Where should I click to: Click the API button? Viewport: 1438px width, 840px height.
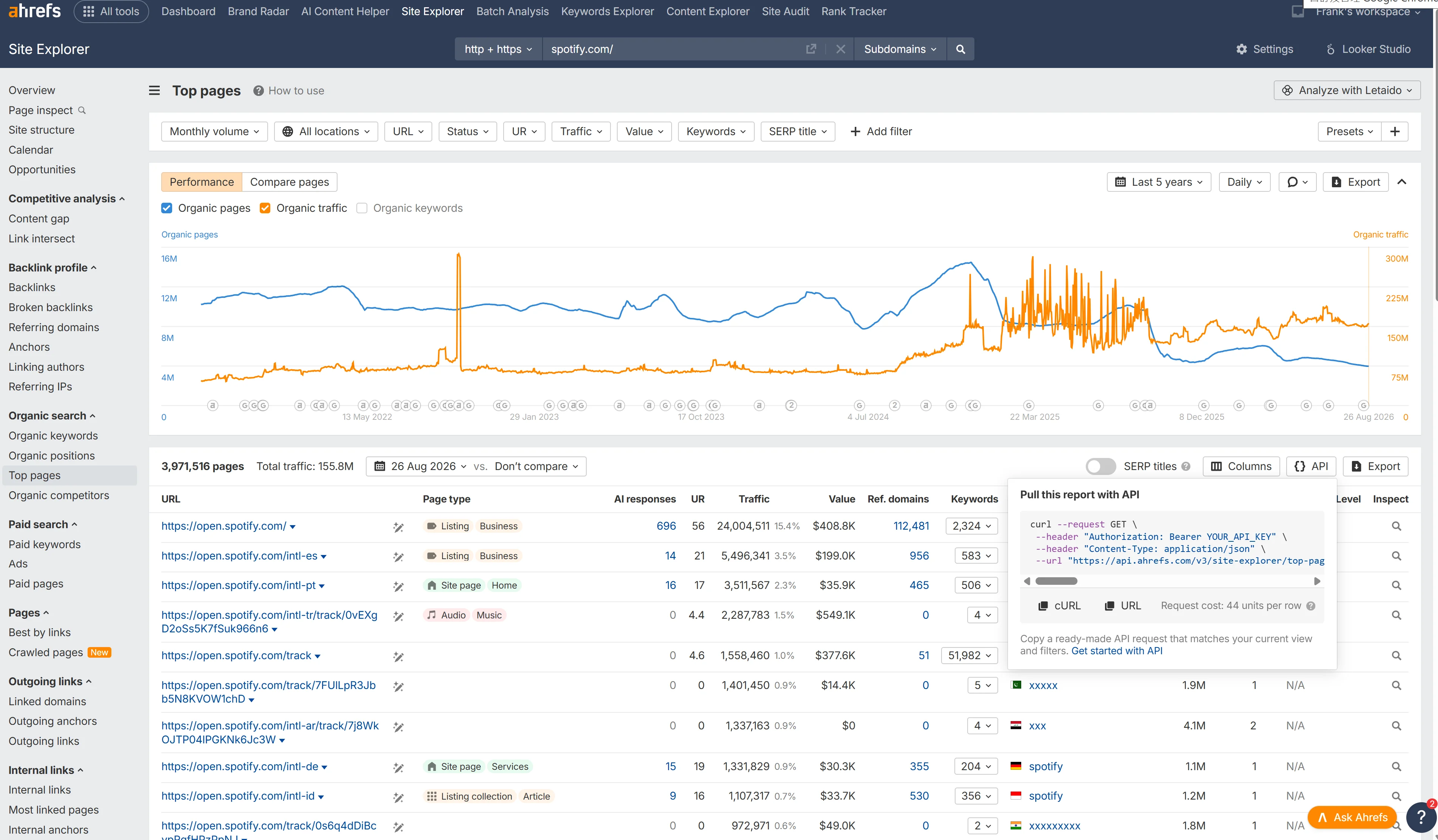coord(1311,466)
